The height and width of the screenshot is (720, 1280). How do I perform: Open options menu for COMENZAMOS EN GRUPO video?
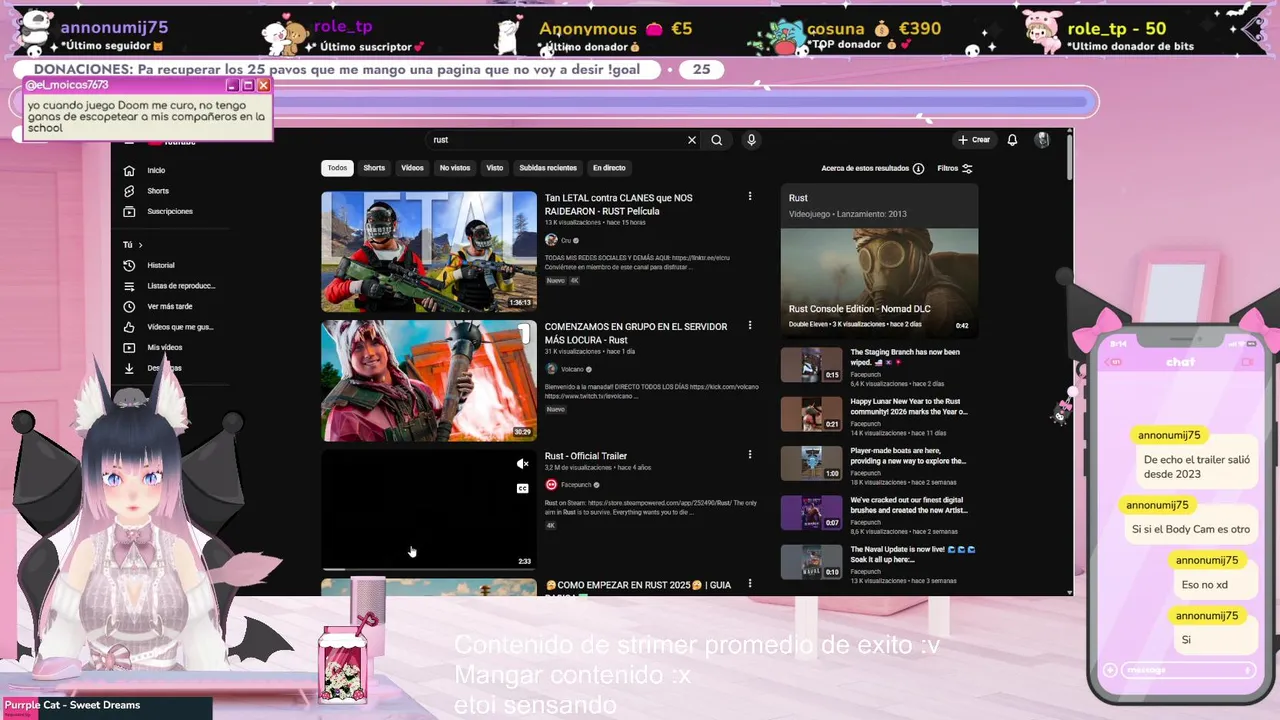click(x=750, y=326)
